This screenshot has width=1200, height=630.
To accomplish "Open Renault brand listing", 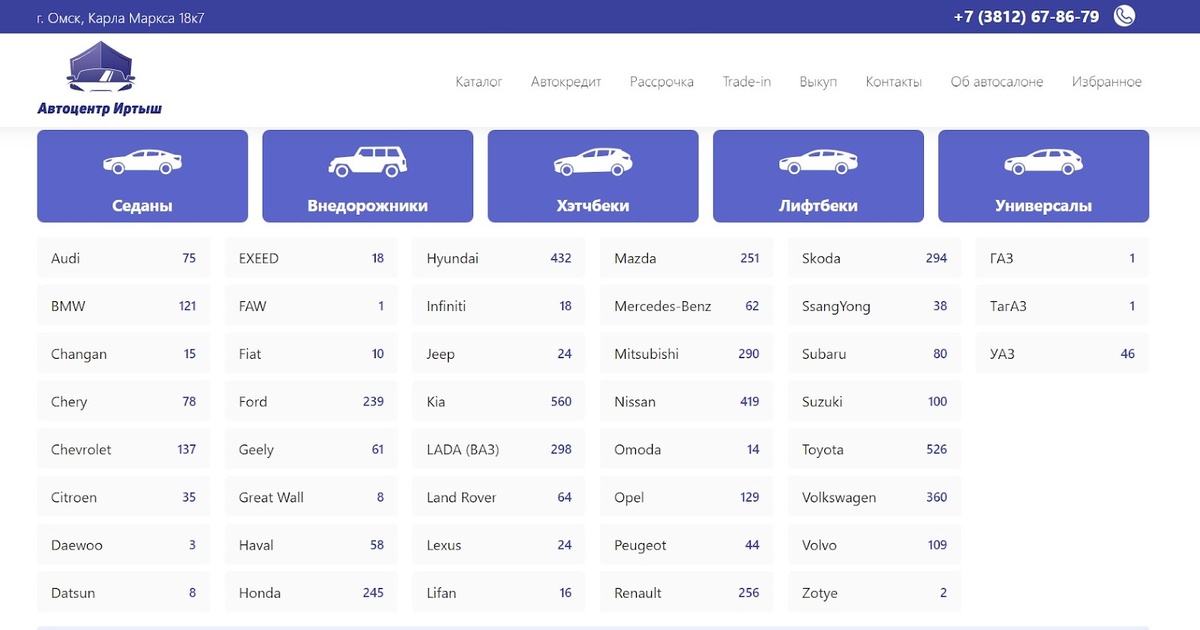I will tap(687, 593).
